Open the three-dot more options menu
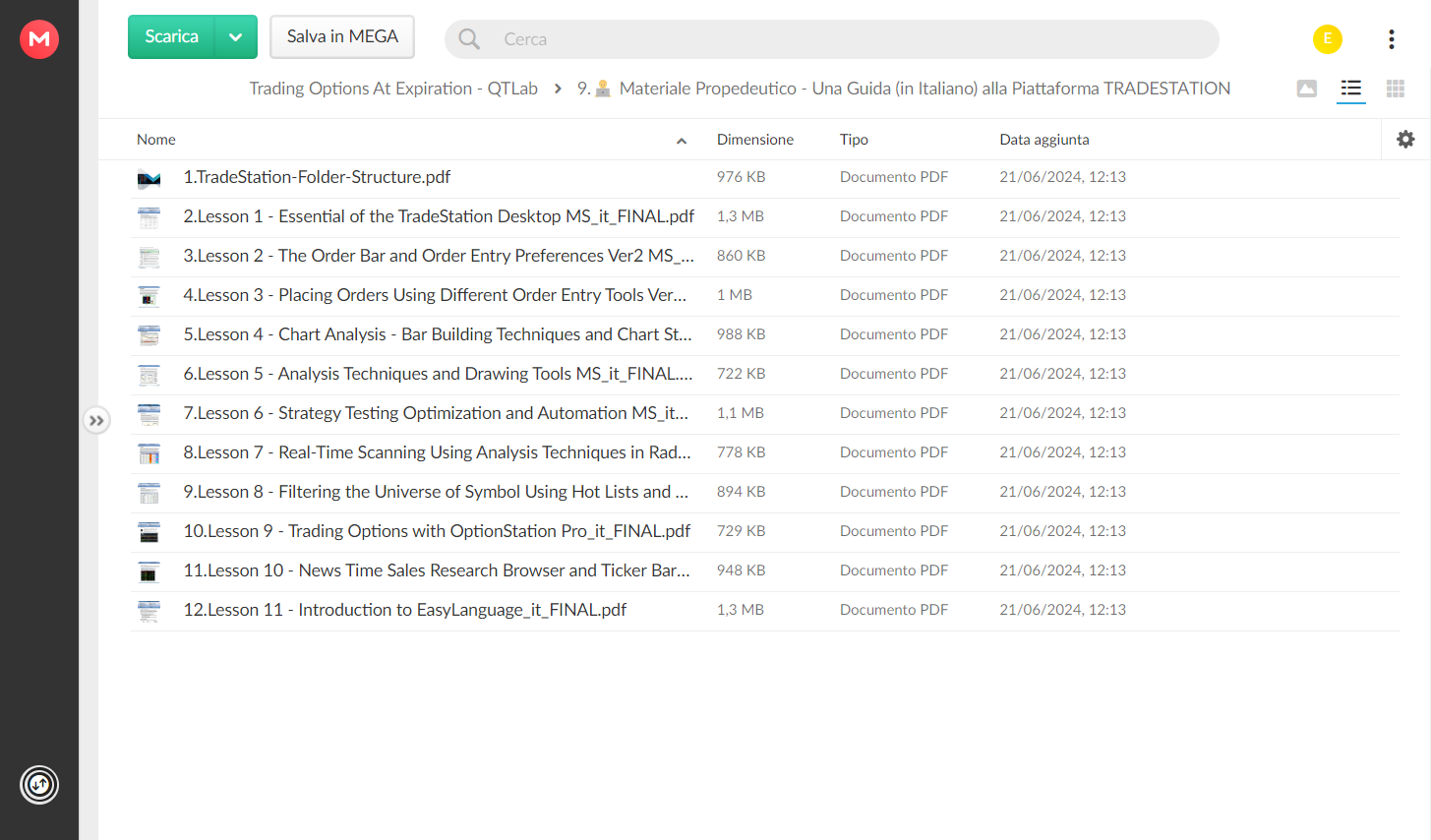The width and height of the screenshot is (1431, 840). 1391,38
